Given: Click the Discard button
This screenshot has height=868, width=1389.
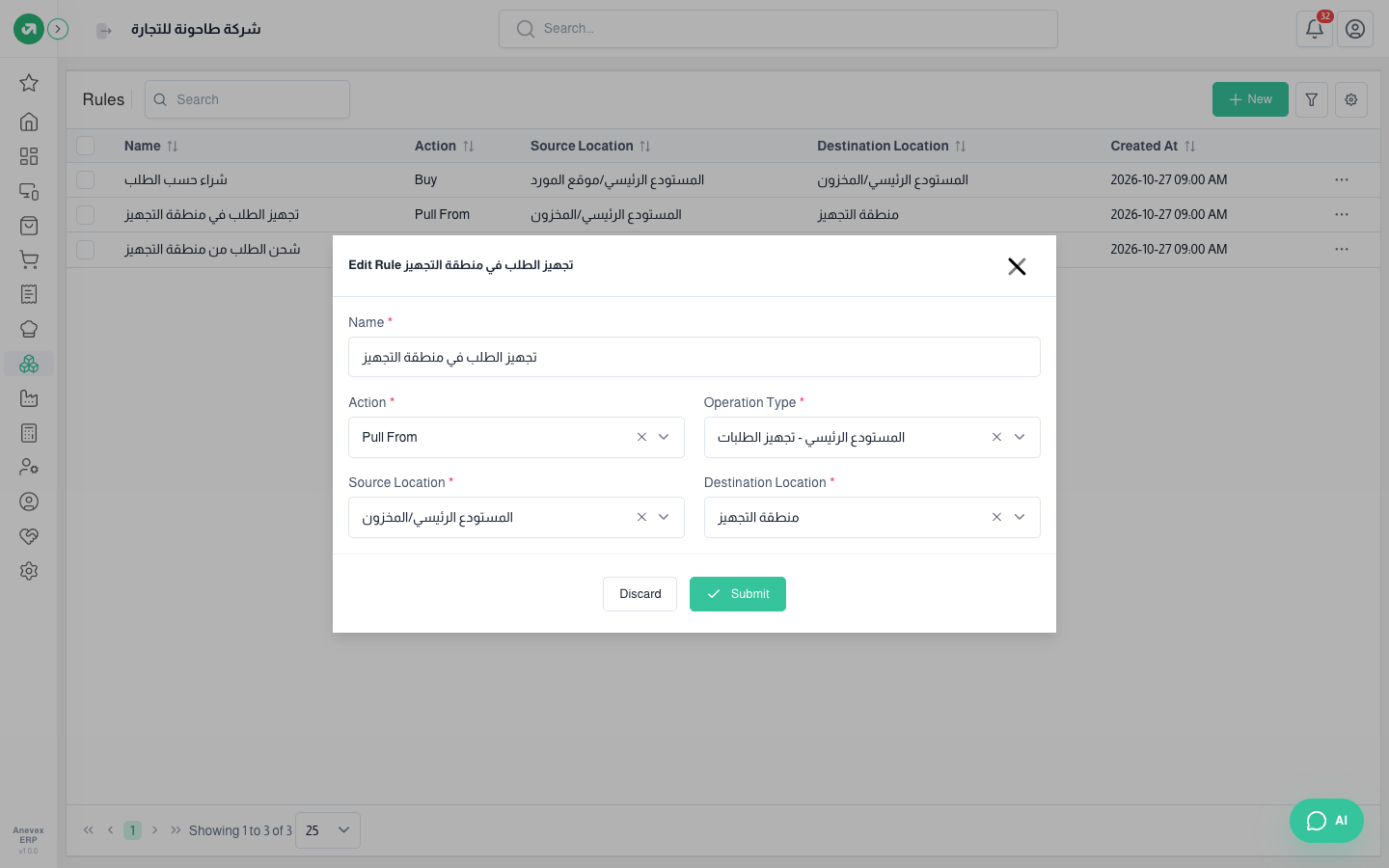Looking at the screenshot, I should [640, 594].
